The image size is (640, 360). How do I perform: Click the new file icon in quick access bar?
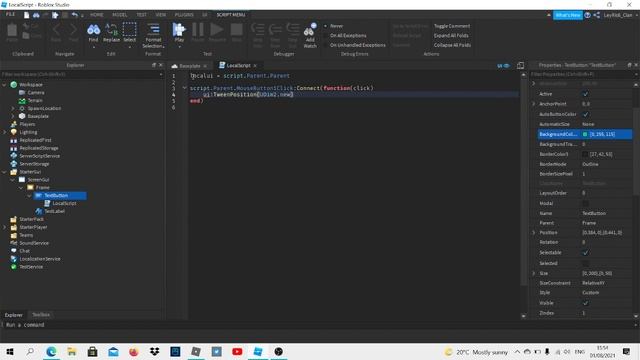point(27,15)
